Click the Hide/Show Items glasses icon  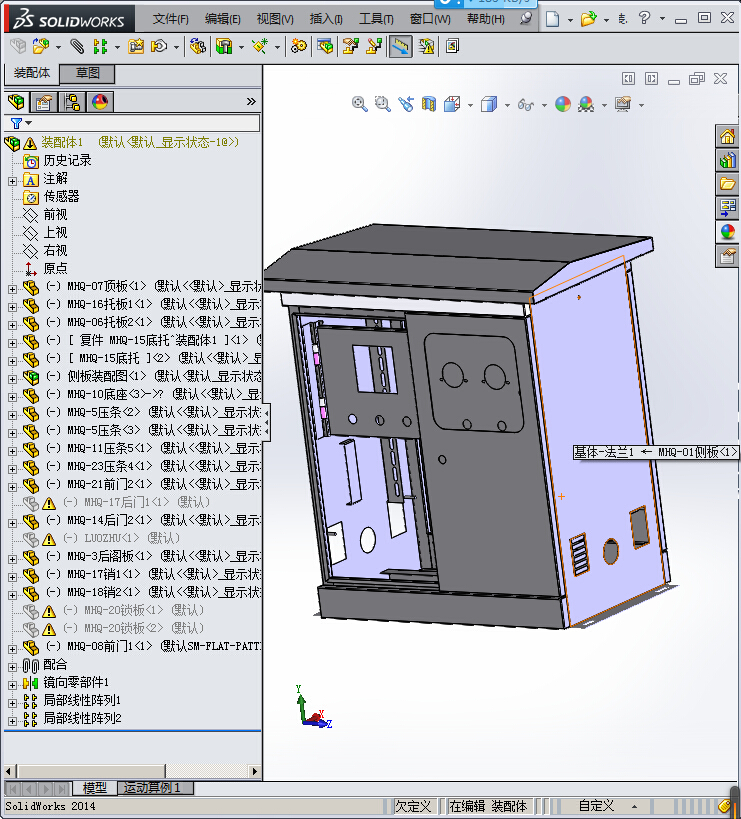pyautogui.click(x=525, y=105)
